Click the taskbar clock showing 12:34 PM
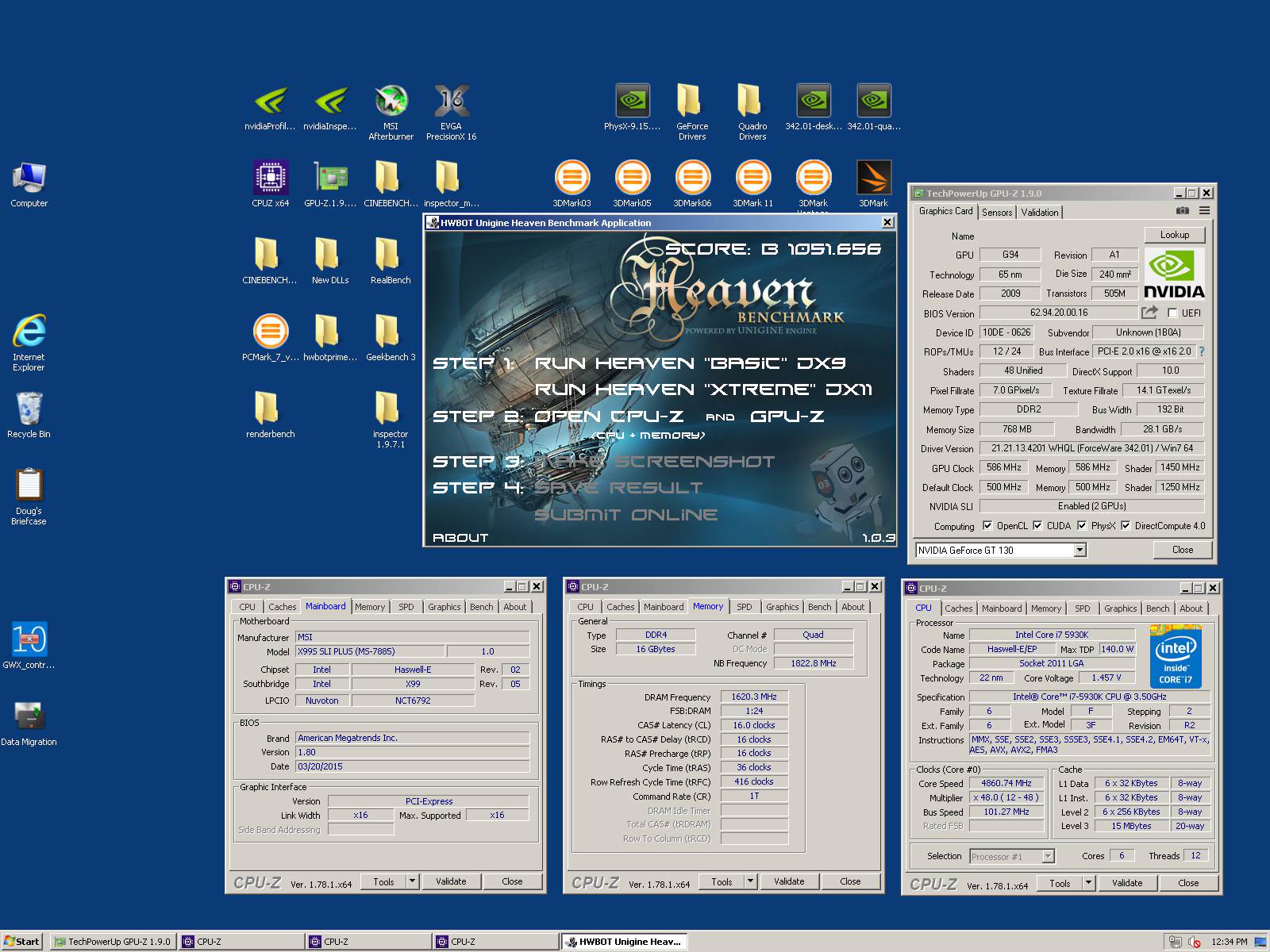 1229,942
